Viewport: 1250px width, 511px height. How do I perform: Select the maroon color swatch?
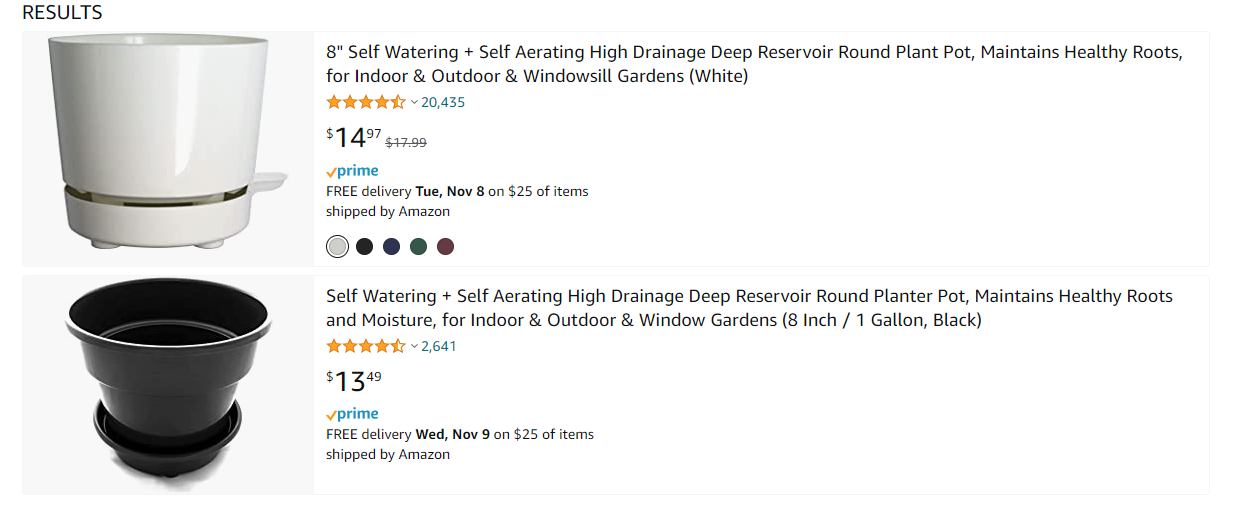(x=445, y=246)
